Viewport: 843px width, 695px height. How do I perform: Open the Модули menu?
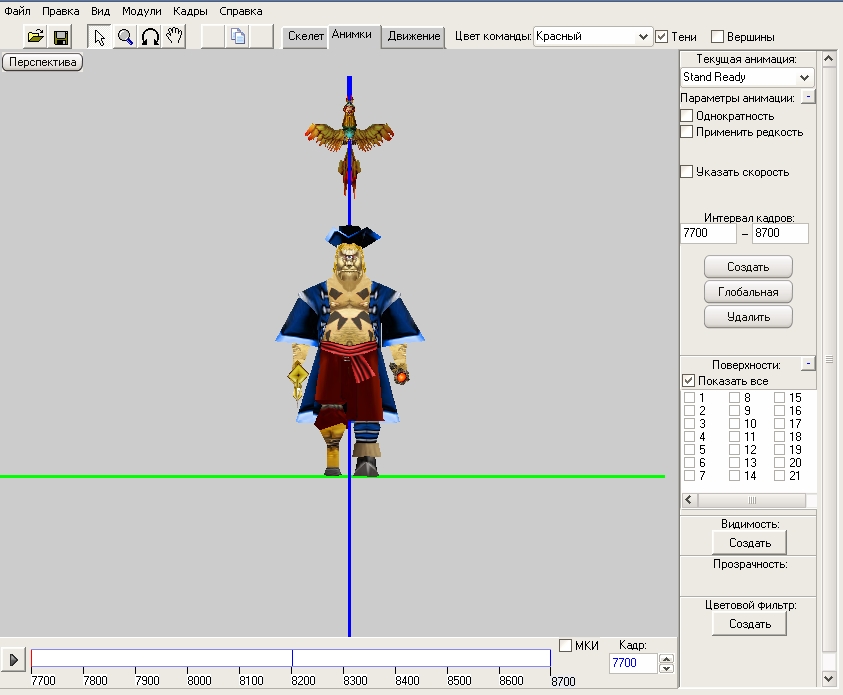141,11
